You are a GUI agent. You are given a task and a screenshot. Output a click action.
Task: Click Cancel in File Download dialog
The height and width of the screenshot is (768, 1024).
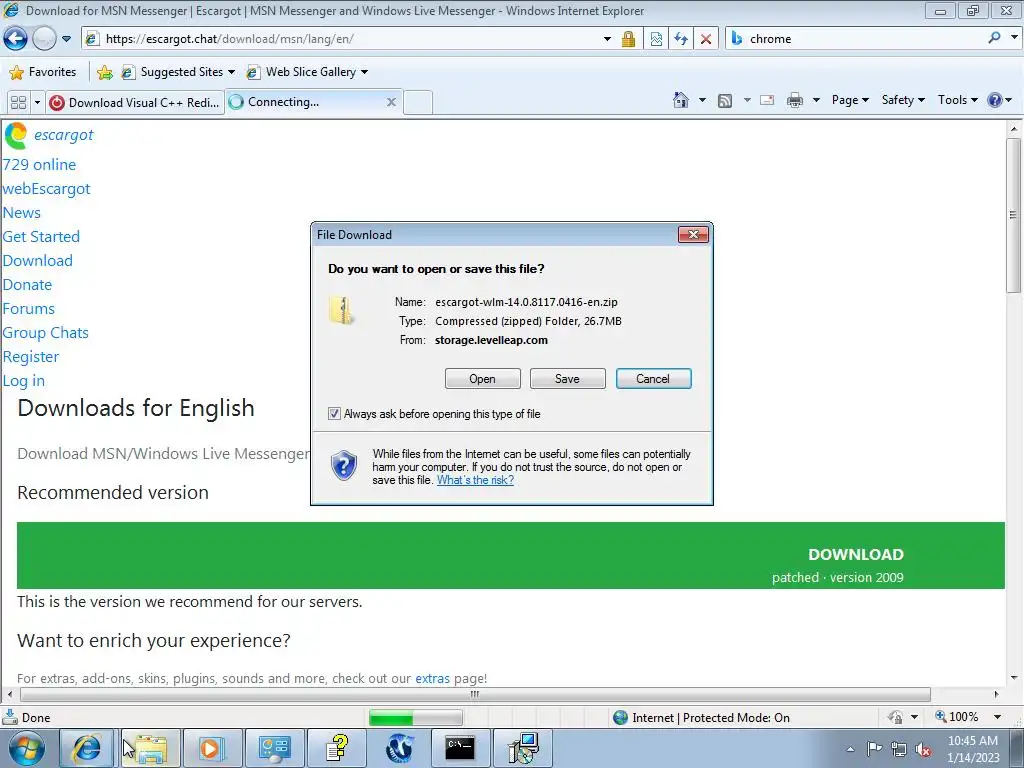(x=653, y=379)
